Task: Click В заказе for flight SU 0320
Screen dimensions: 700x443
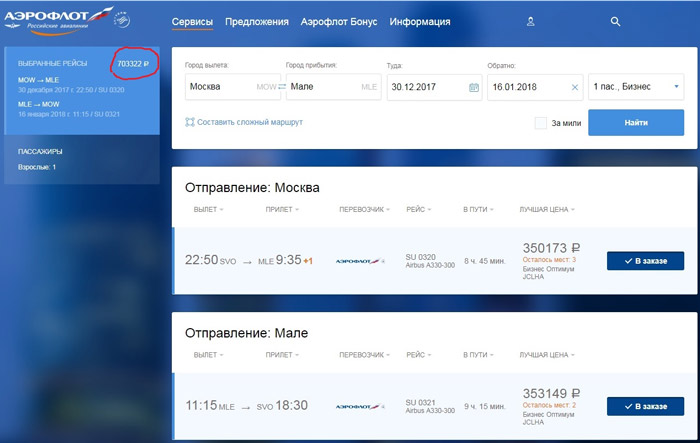Action: 646,261
